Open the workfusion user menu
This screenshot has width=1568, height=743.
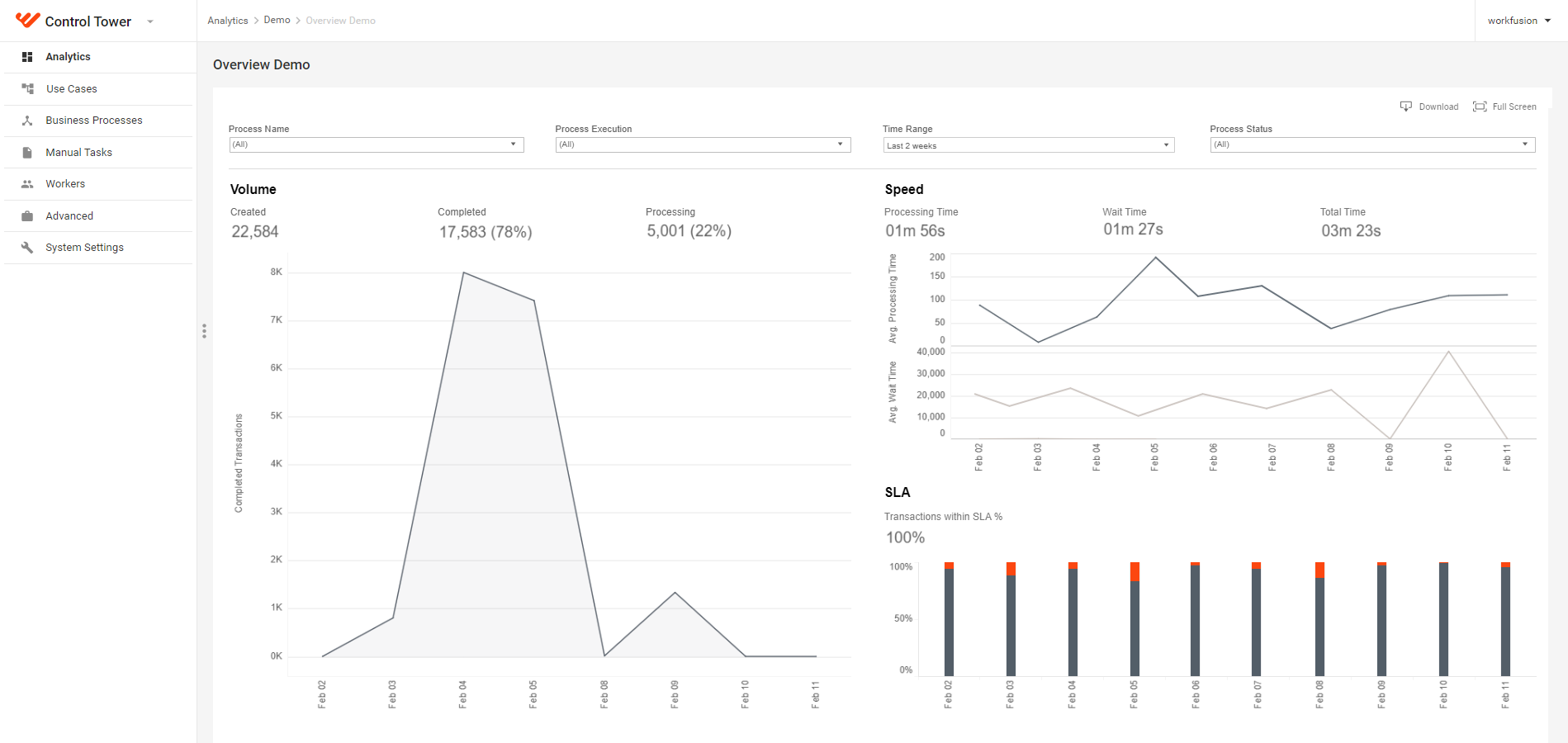point(1519,21)
